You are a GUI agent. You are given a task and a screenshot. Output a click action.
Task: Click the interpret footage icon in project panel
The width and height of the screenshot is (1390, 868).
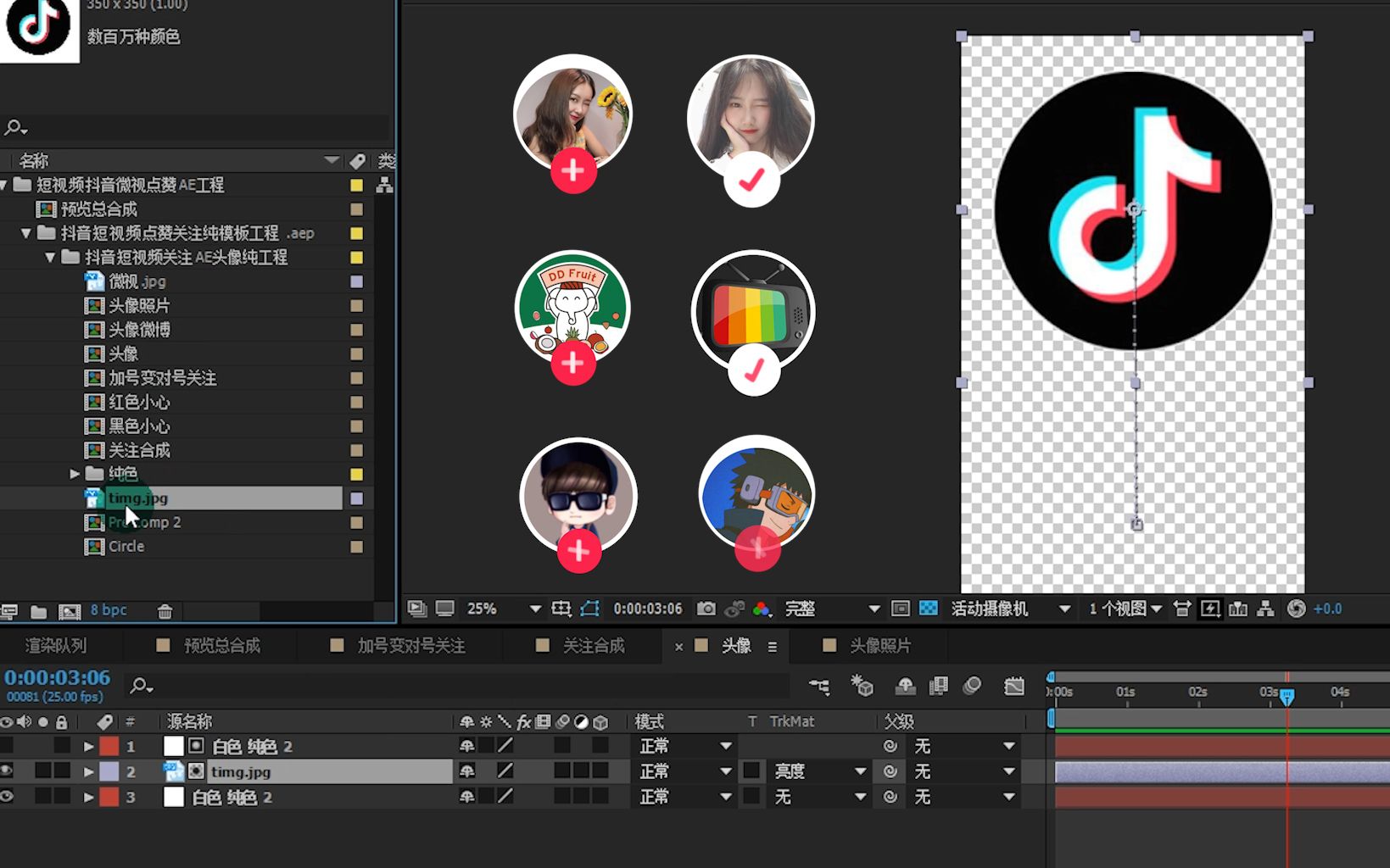pos(9,611)
